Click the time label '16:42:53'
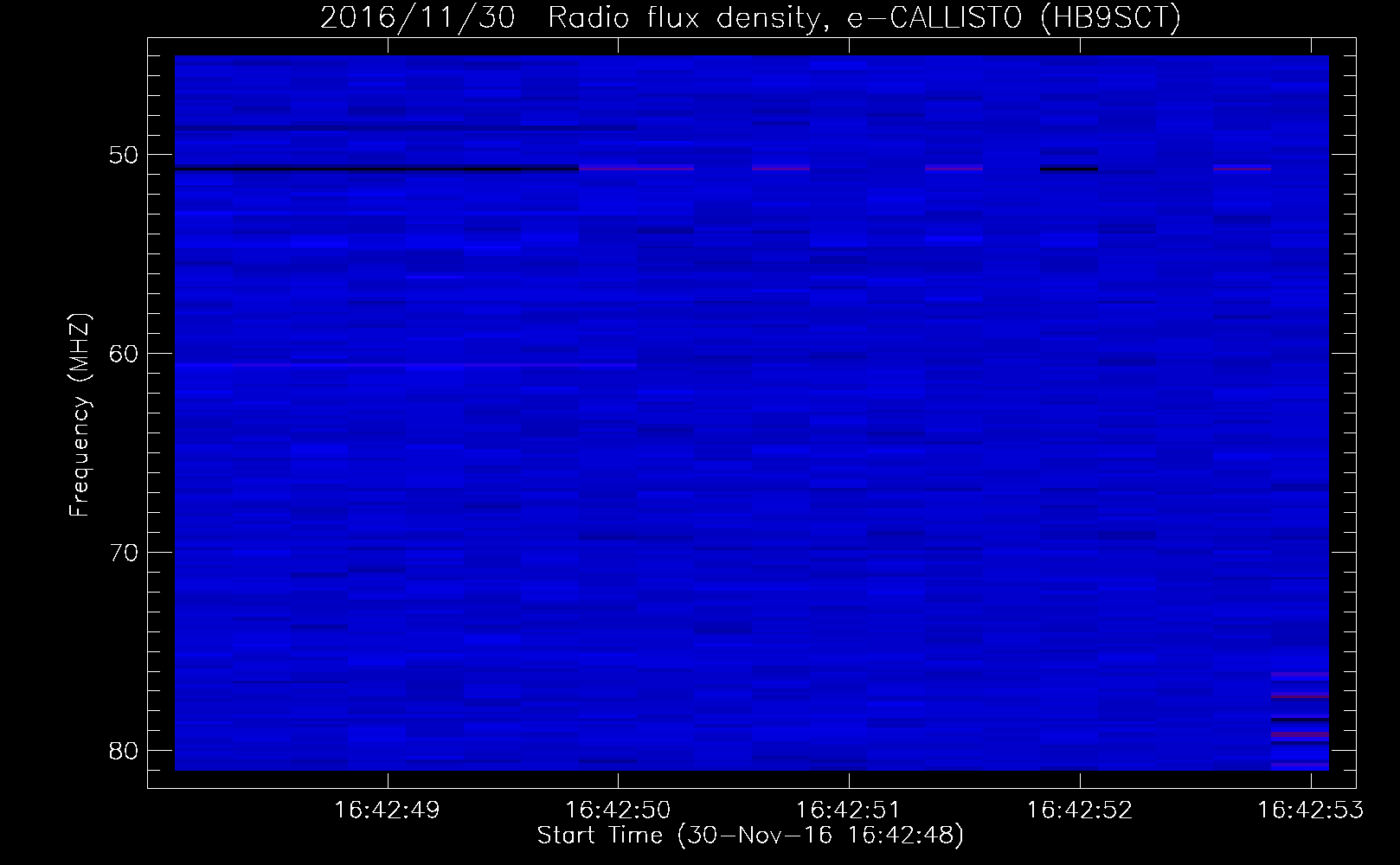 pos(1310,811)
